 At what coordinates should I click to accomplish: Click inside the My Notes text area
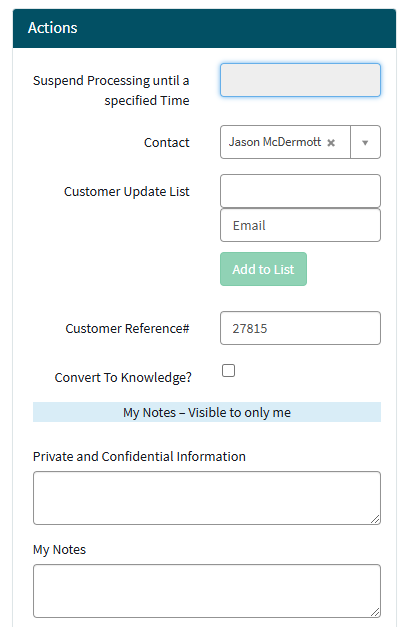point(207,591)
